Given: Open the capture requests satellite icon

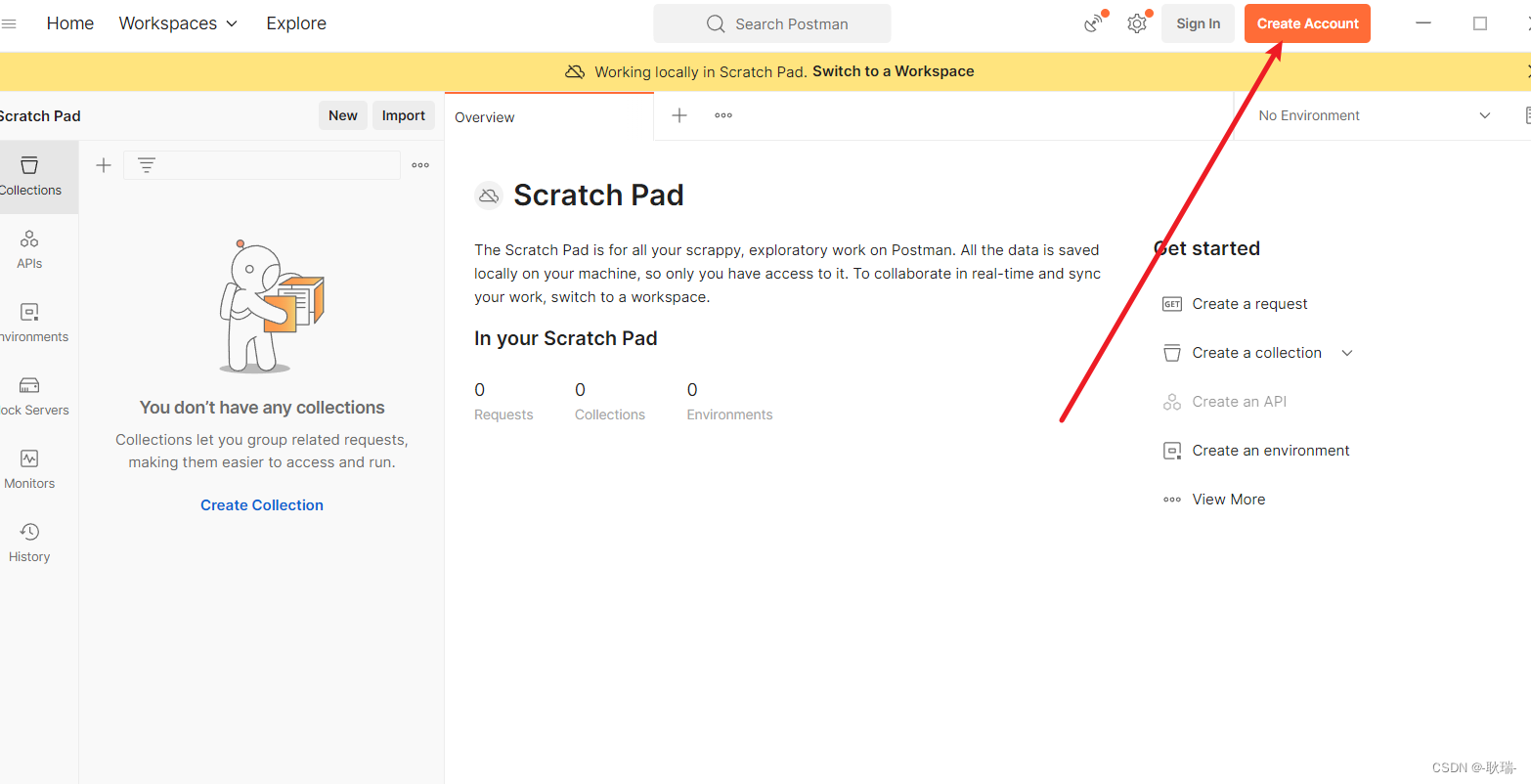Looking at the screenshot, I should pos(1095,23).
